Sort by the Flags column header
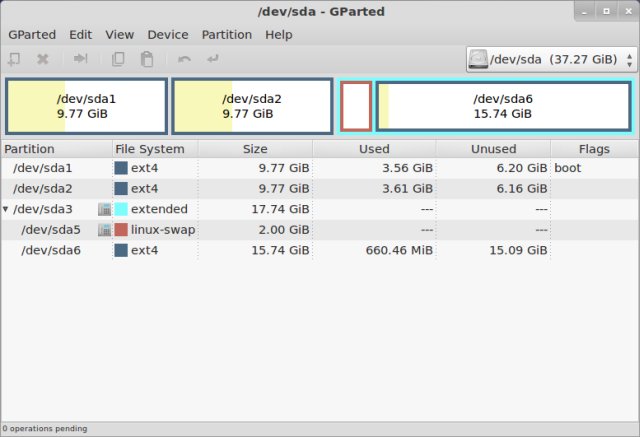Image resolution: width=640 pixels, height=437 pixels. pyautogui.click(x=594, y=149)
